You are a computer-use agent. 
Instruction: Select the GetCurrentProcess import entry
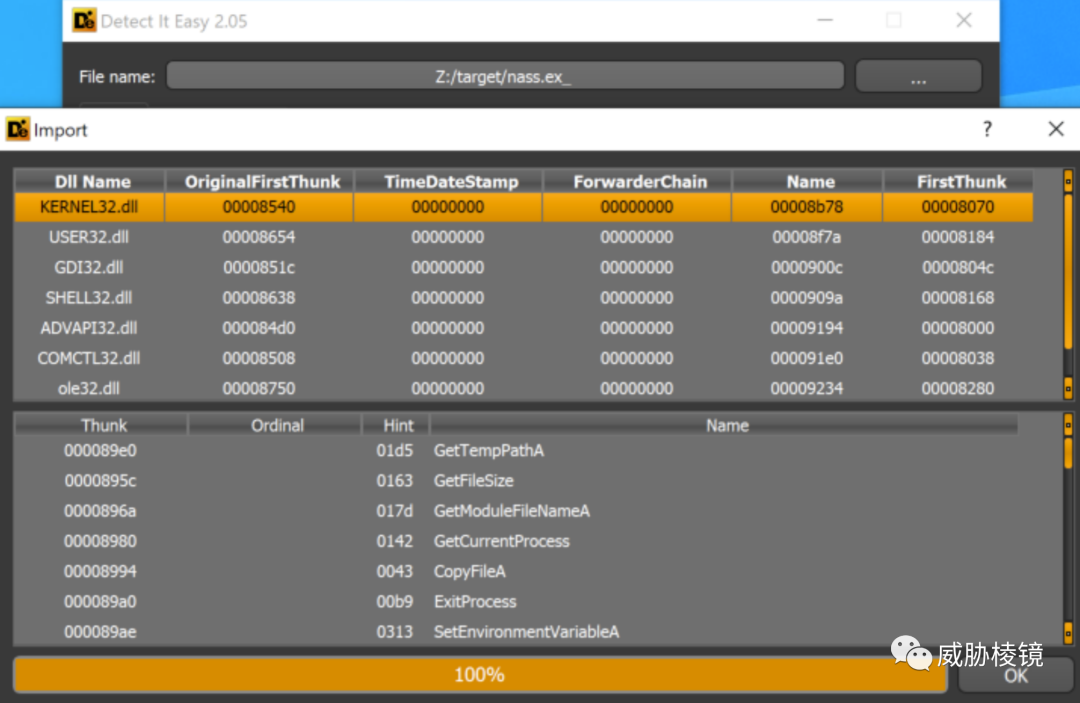(517, 542)
